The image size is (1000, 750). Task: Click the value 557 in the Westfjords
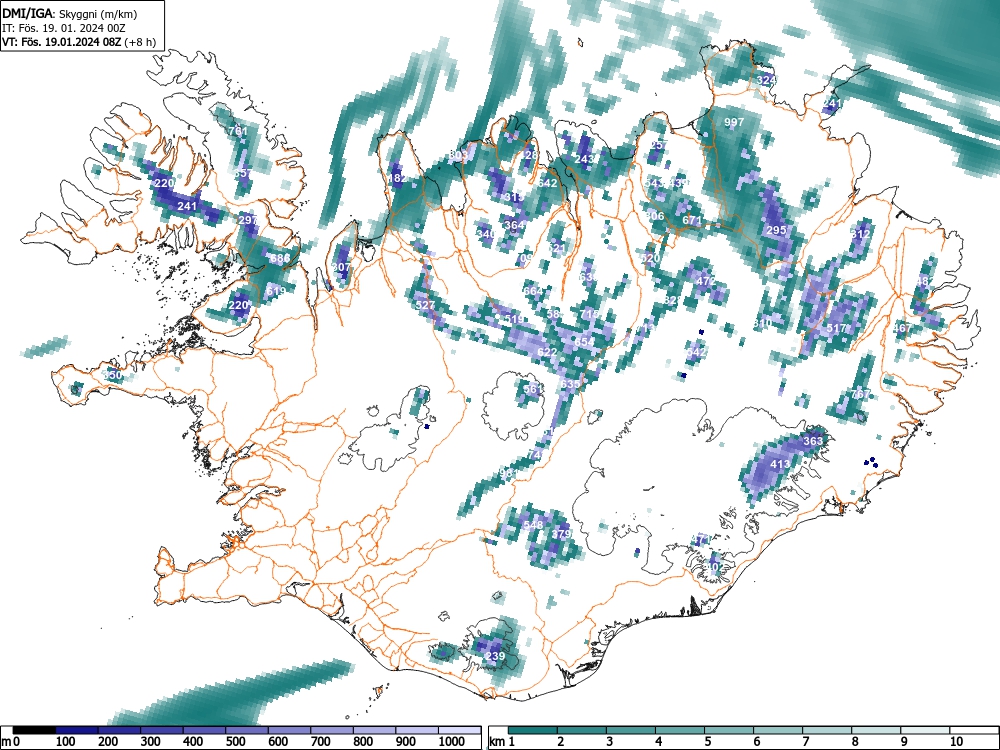[x=242, y=173]
